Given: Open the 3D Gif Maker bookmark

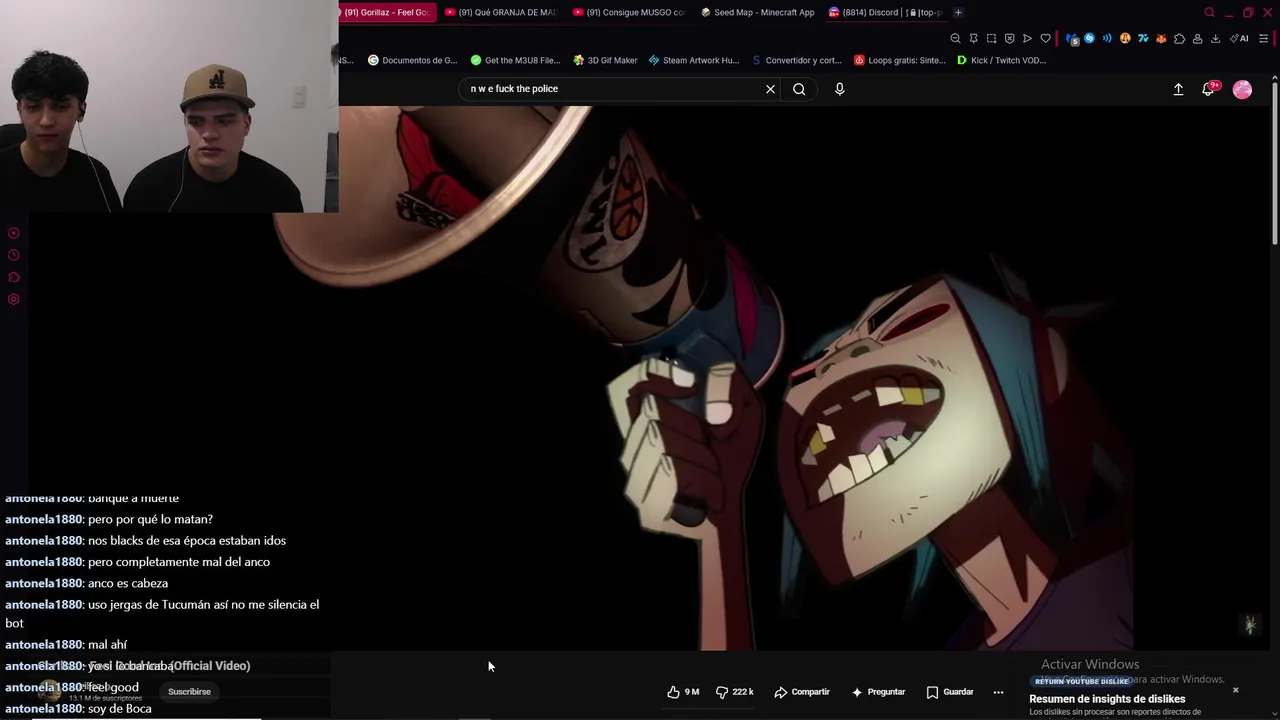Looking at the screenshot, I should coord(605,60).
